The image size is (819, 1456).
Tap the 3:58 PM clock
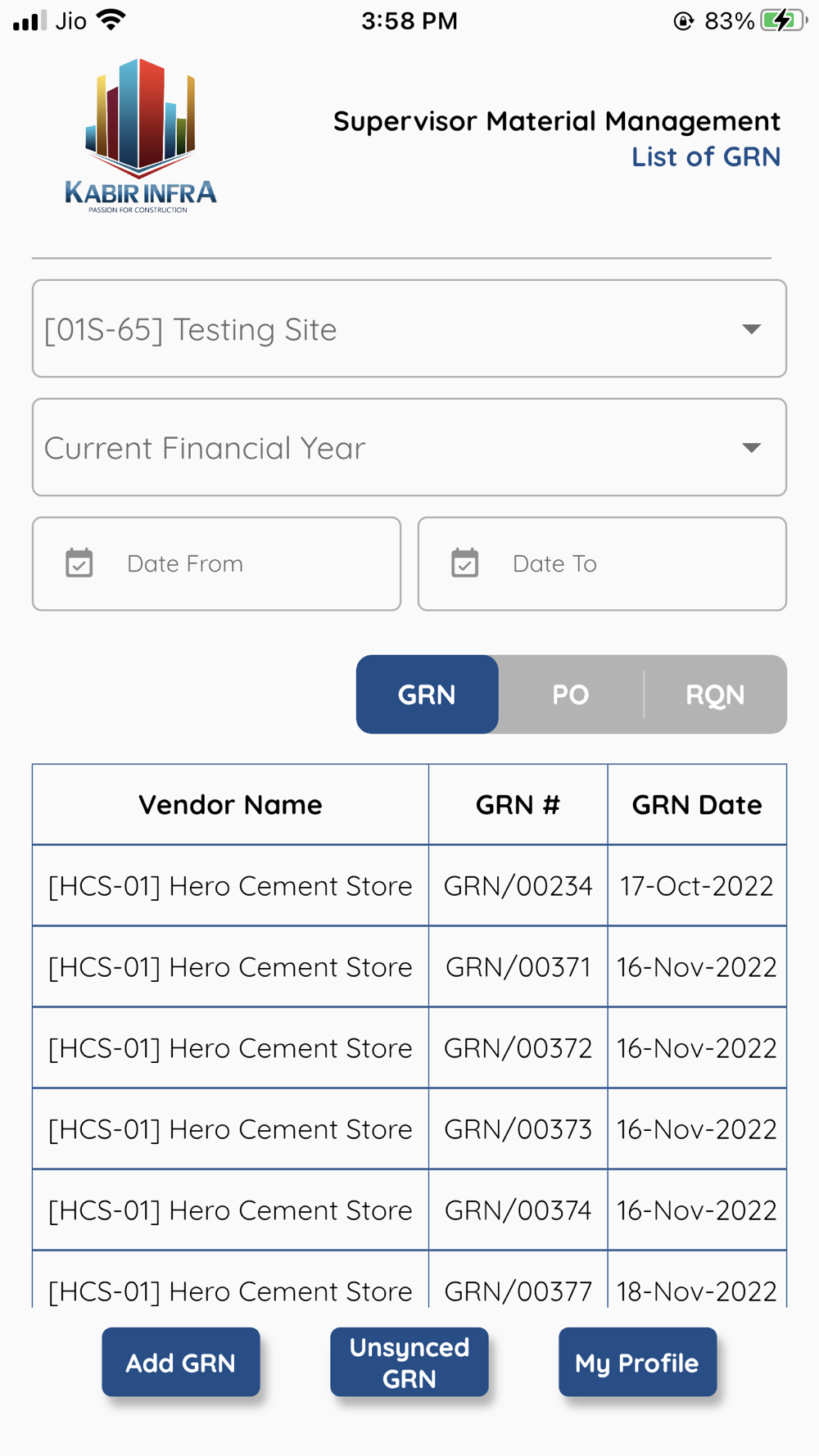[409, 20]
